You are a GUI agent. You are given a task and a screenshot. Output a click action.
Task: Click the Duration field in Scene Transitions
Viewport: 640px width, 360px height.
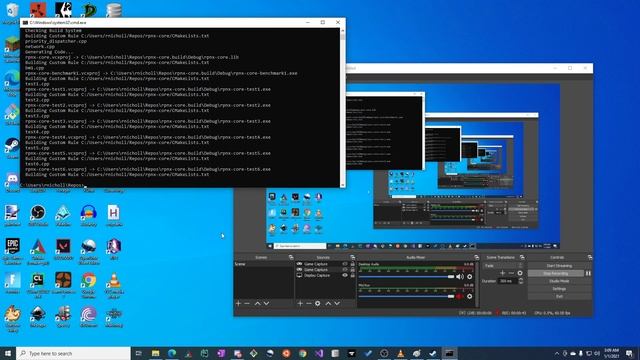coord(508,281)
